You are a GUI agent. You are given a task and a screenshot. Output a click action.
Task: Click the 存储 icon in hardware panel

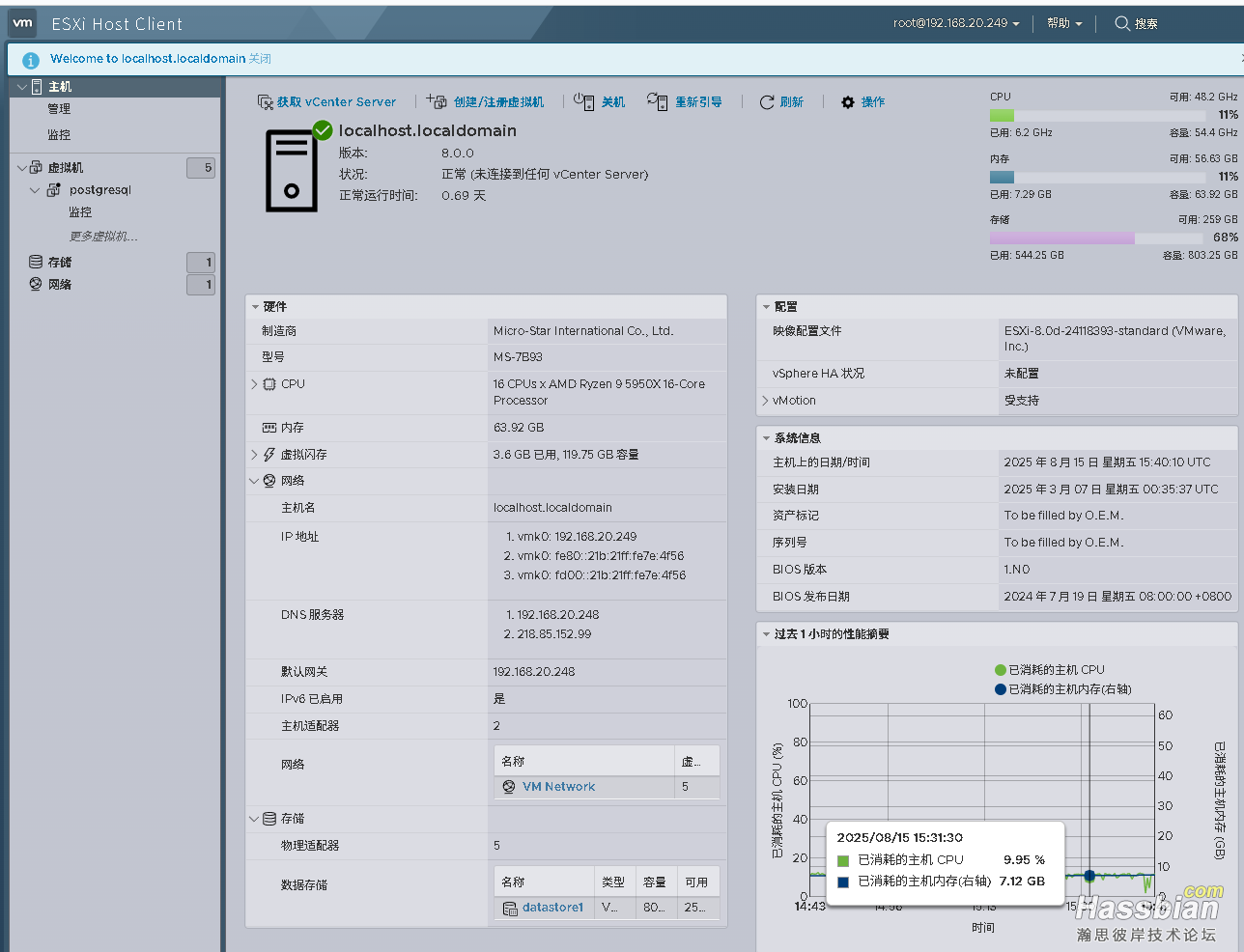(269, 819)
